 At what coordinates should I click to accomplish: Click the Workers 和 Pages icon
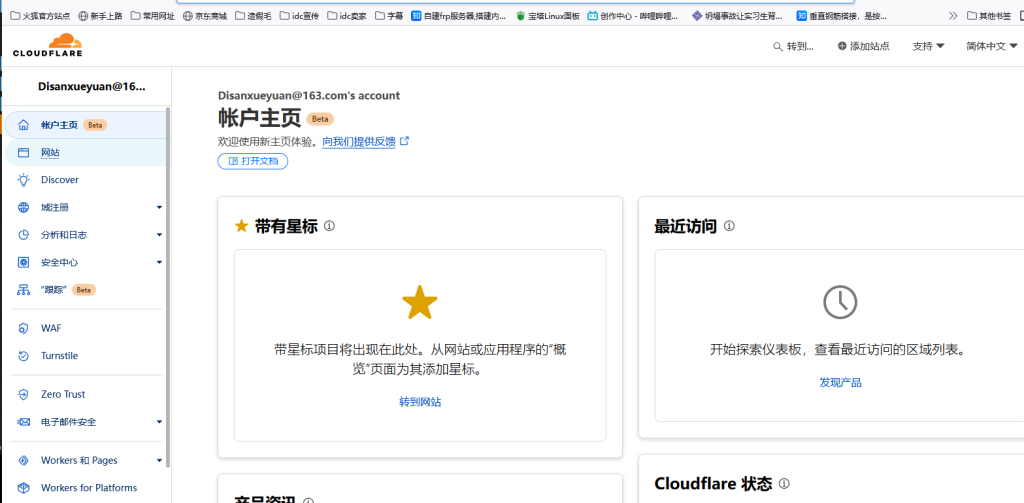[24, 460]
